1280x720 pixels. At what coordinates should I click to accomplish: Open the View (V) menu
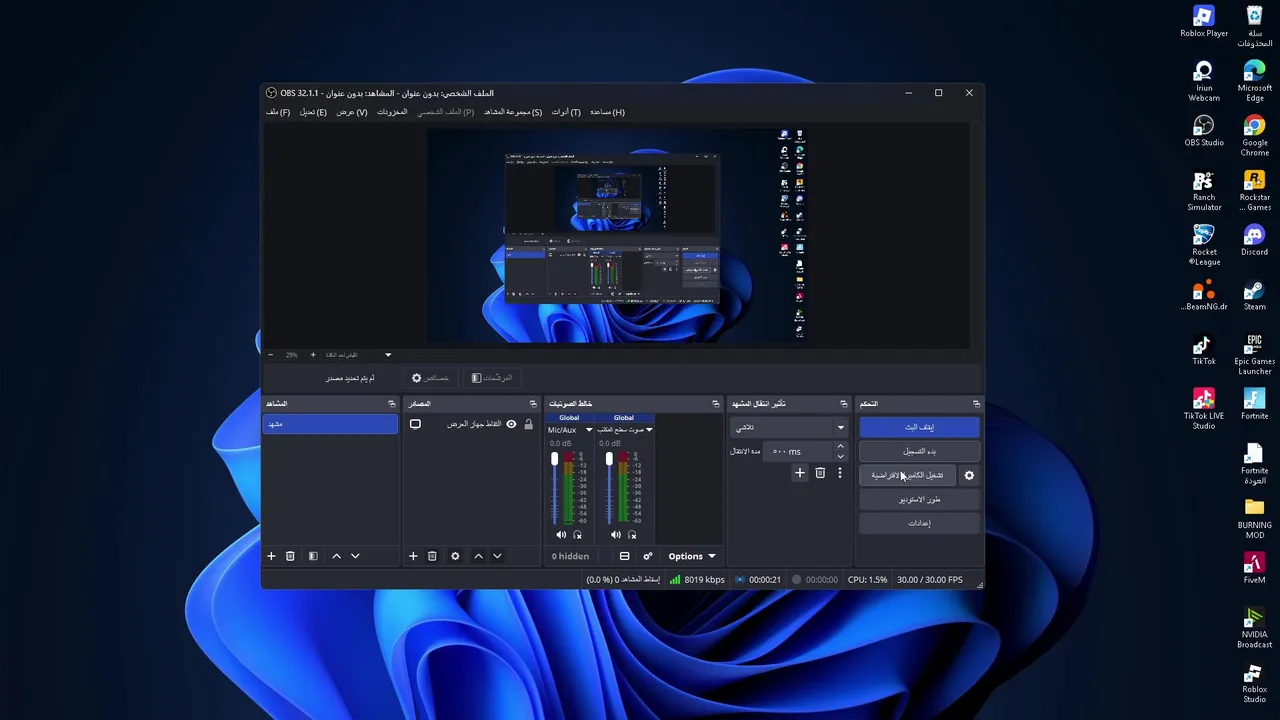[x=351, y=112]
